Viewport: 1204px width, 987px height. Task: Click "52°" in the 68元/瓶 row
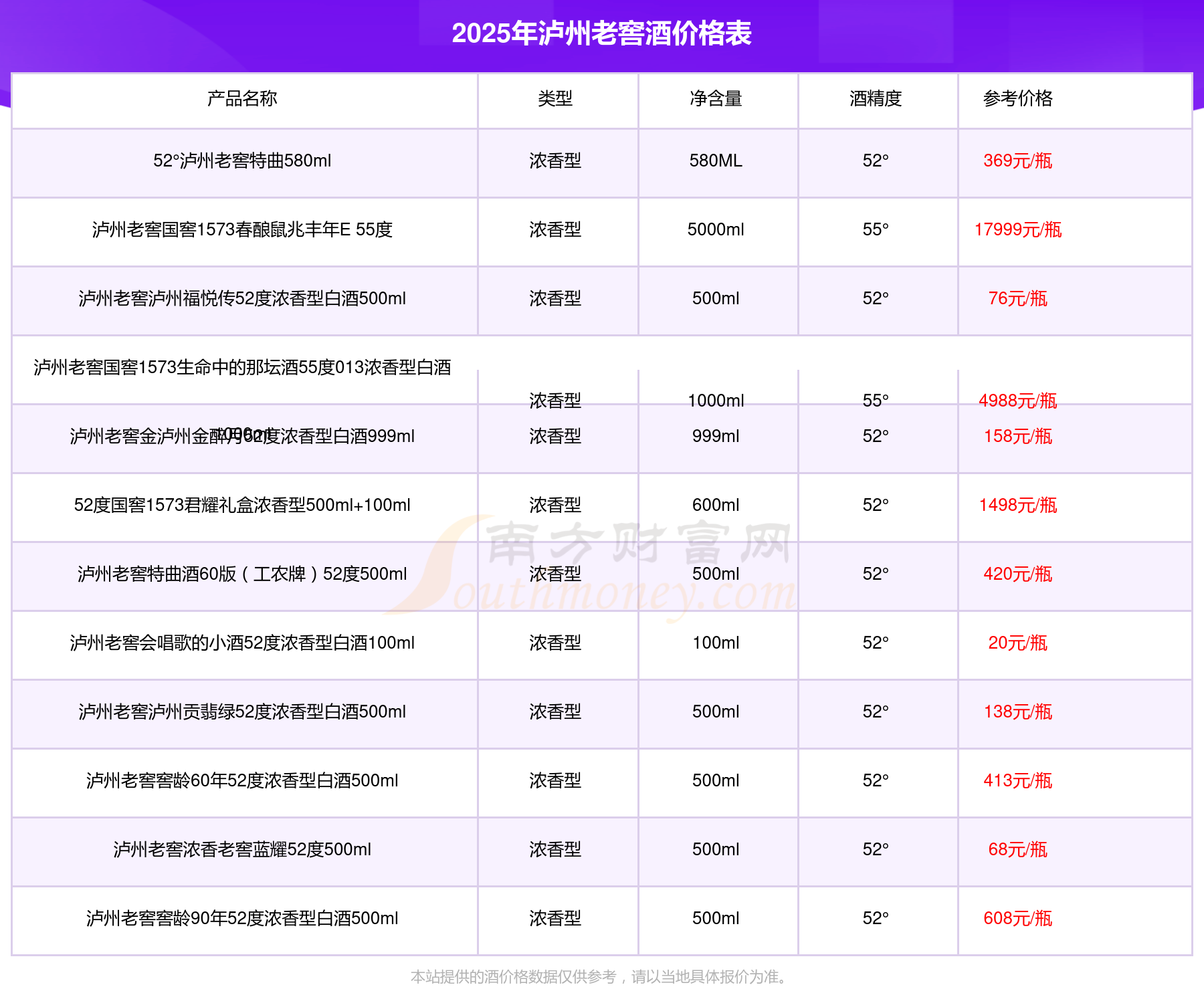coord(876,850)
